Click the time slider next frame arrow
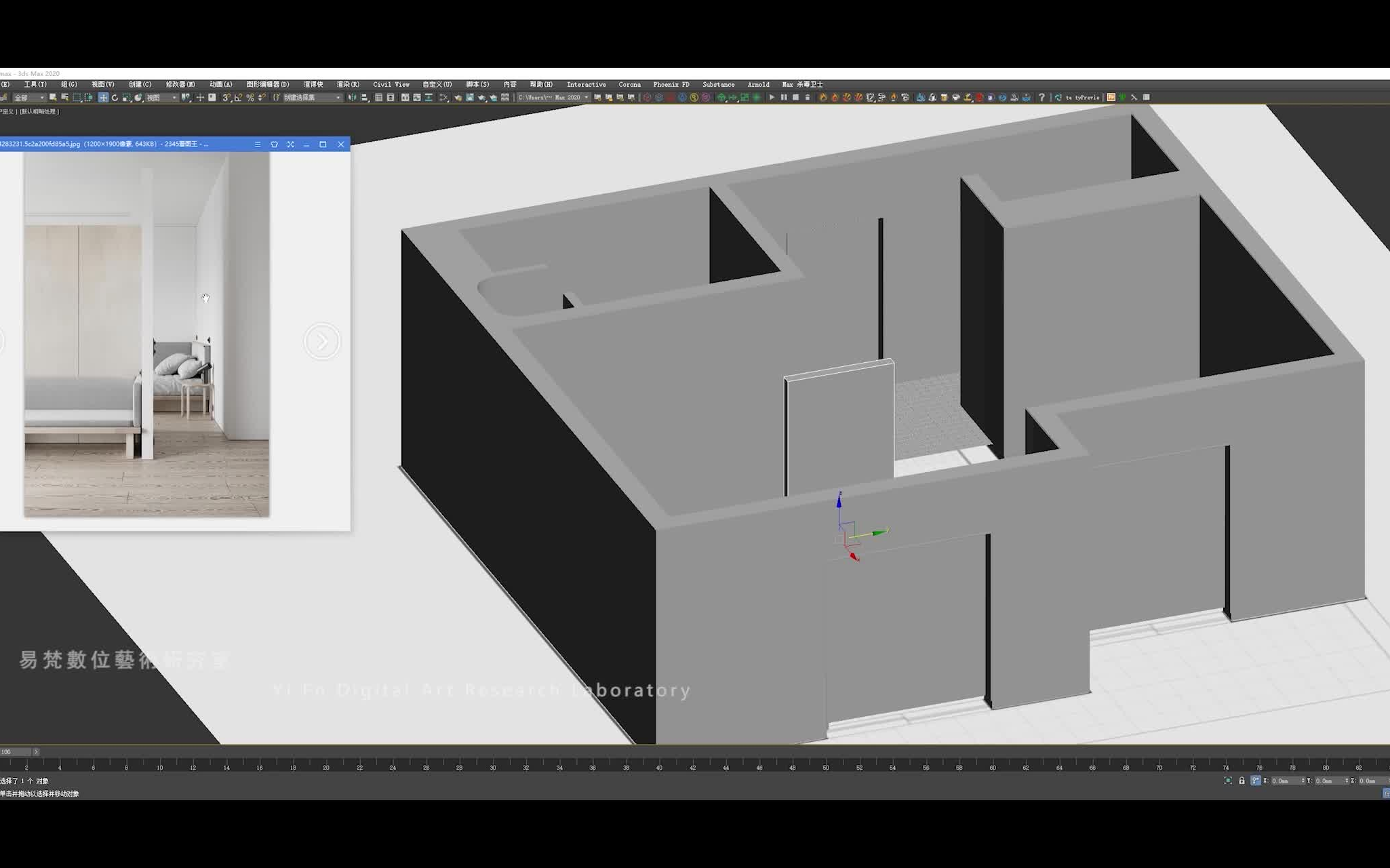1390x868 pixels. (x=36, y=752)
